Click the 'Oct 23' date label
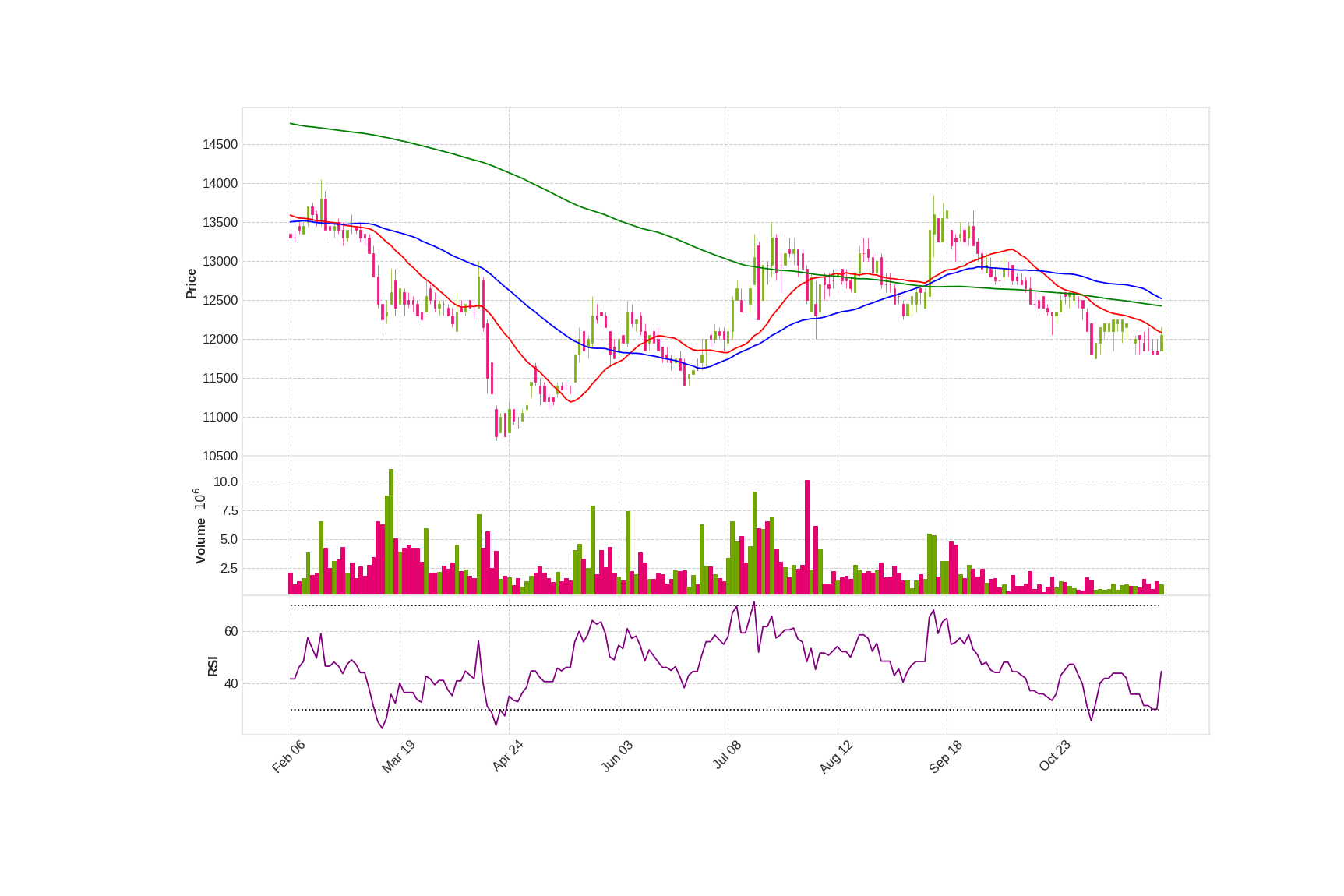The height and width of the screenshot is (896, 1344). (1055, 756)
